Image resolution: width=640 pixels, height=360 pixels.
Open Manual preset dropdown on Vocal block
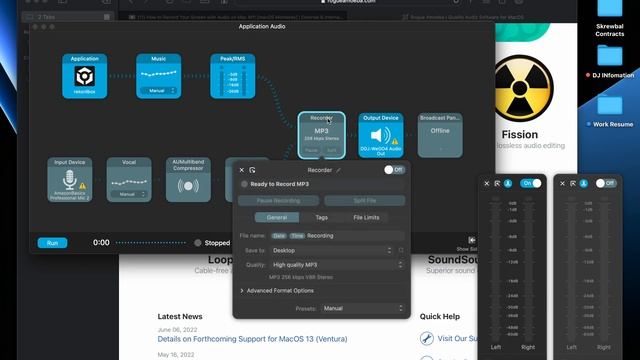tap(129, 194)
